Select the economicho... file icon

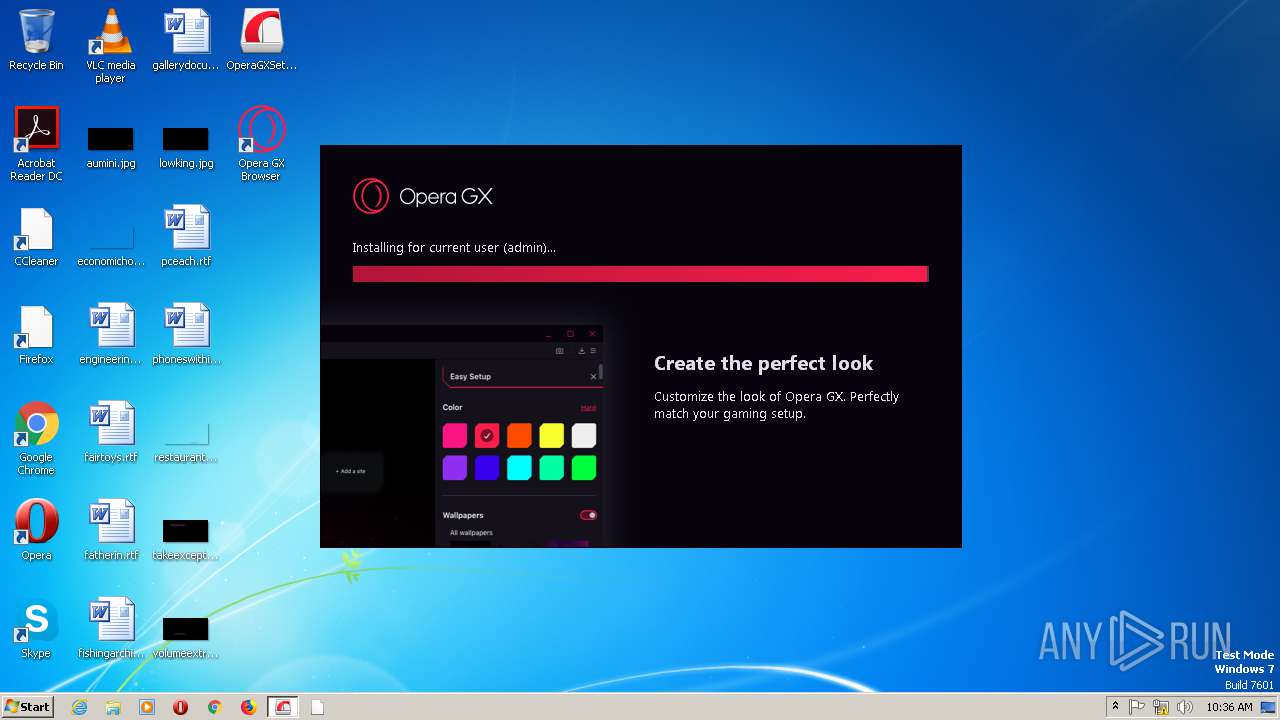click(x=110, y=245)
